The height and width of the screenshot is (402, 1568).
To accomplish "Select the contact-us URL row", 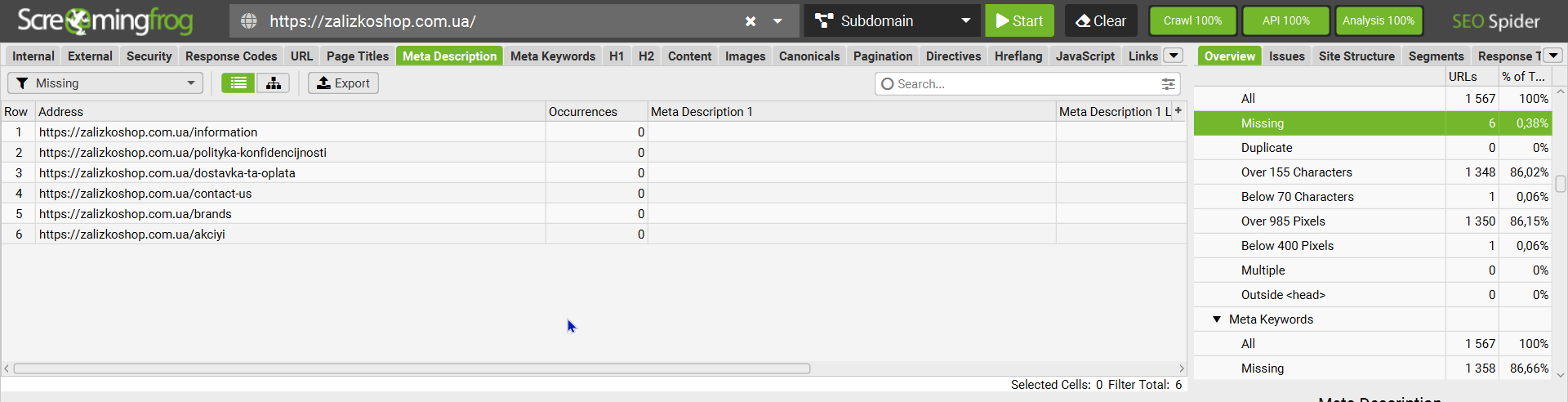I will tap(594, 194).
